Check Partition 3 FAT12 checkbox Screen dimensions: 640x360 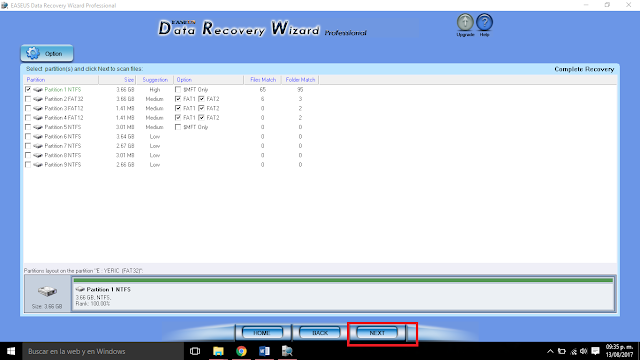click(28, 108)
